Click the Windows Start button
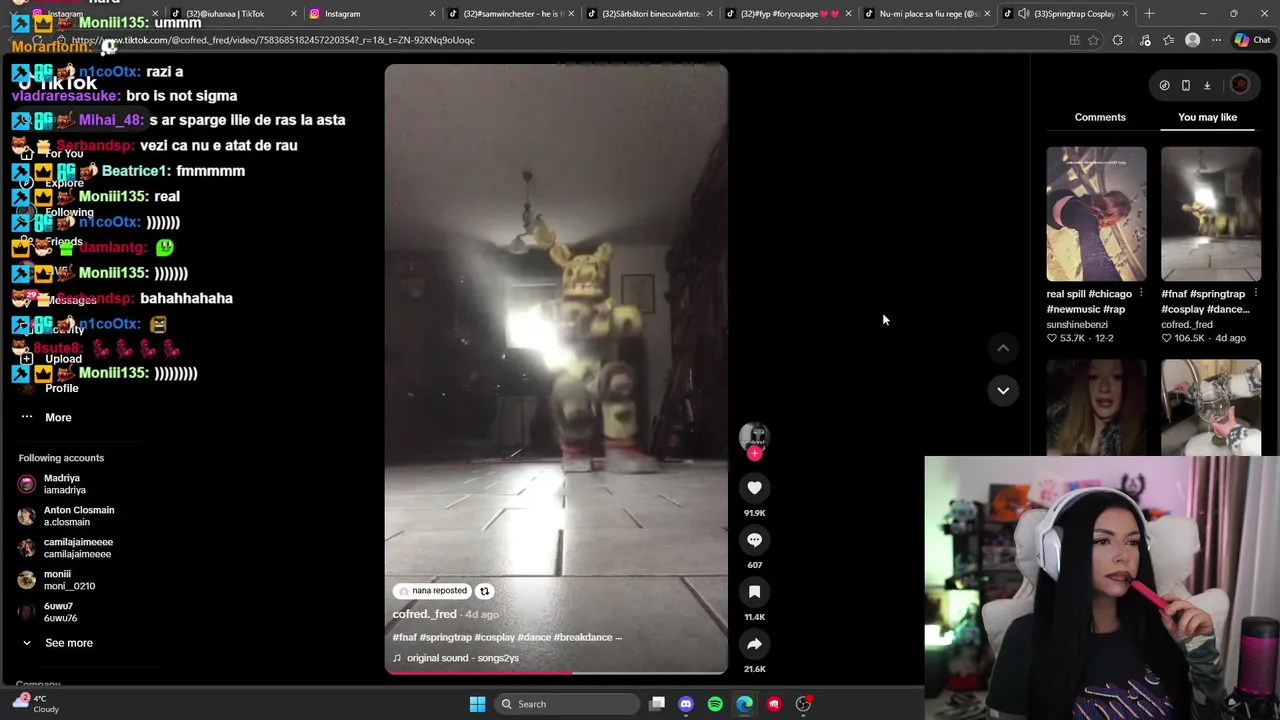 click(477, 704)
